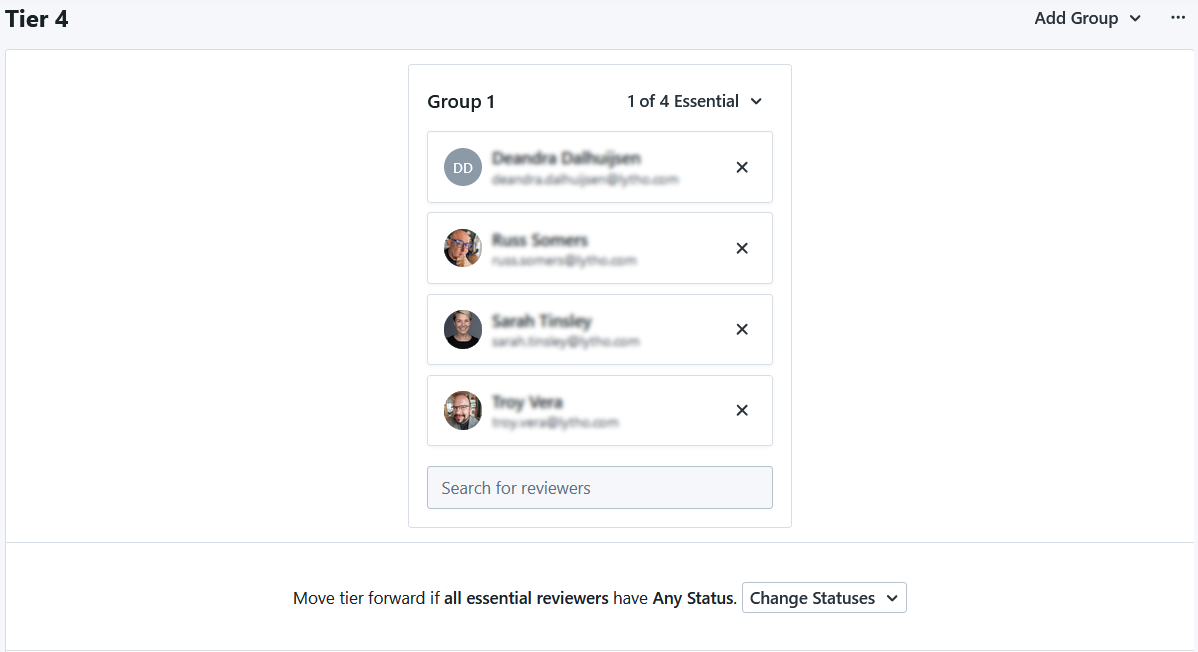Open the Change Statuses dropdown

[824, 598]
